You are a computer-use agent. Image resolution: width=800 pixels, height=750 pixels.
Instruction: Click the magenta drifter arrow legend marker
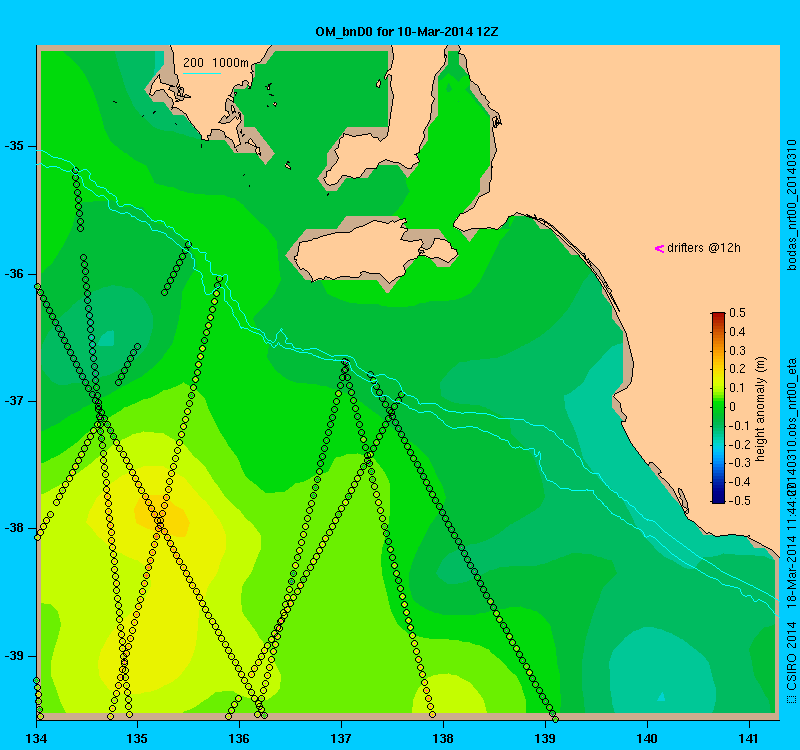(x=659, y=248)
